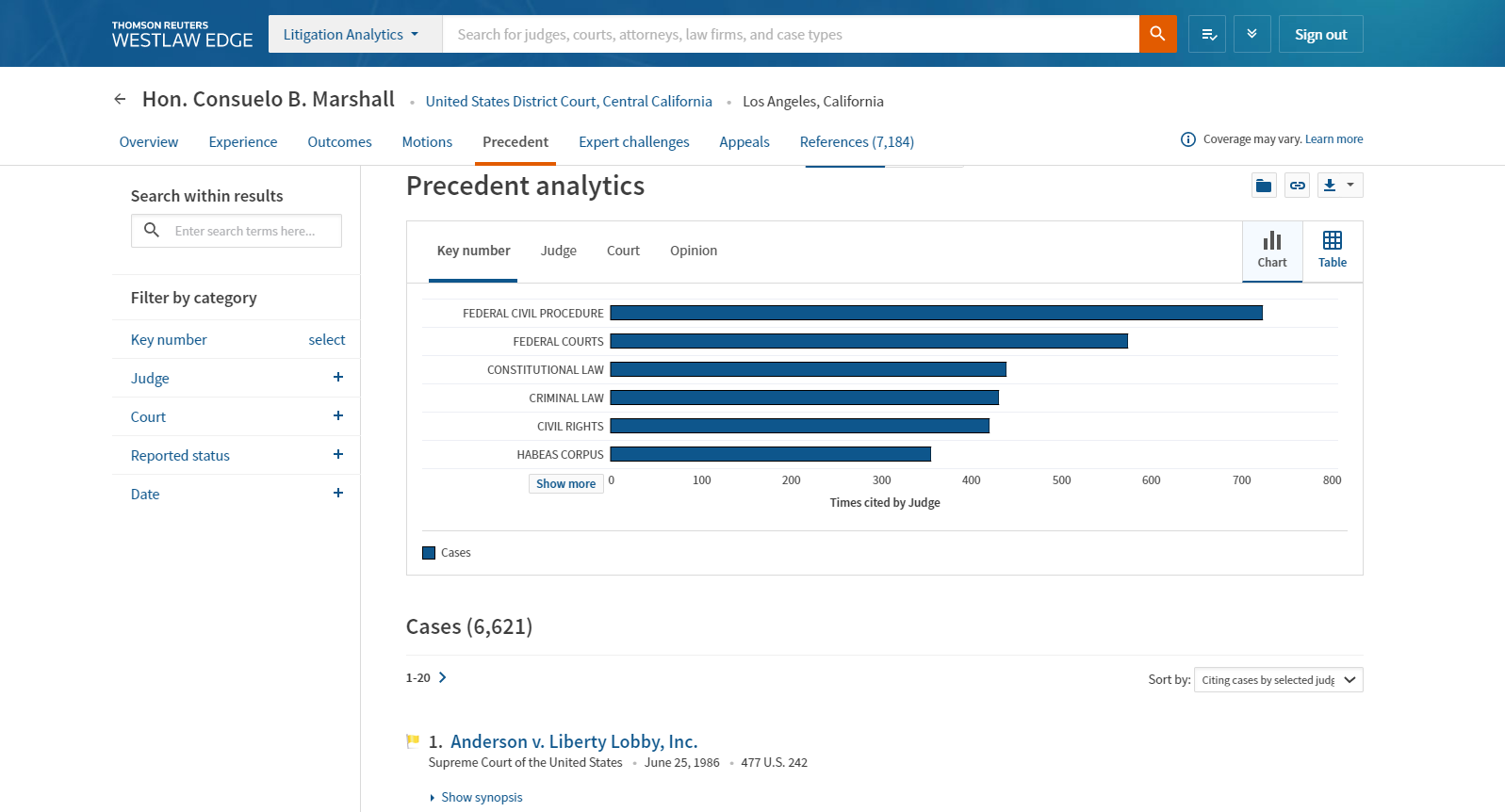Click Show more under the chart
This screenshot has width=1505, height=812.
tap(565, 484)
